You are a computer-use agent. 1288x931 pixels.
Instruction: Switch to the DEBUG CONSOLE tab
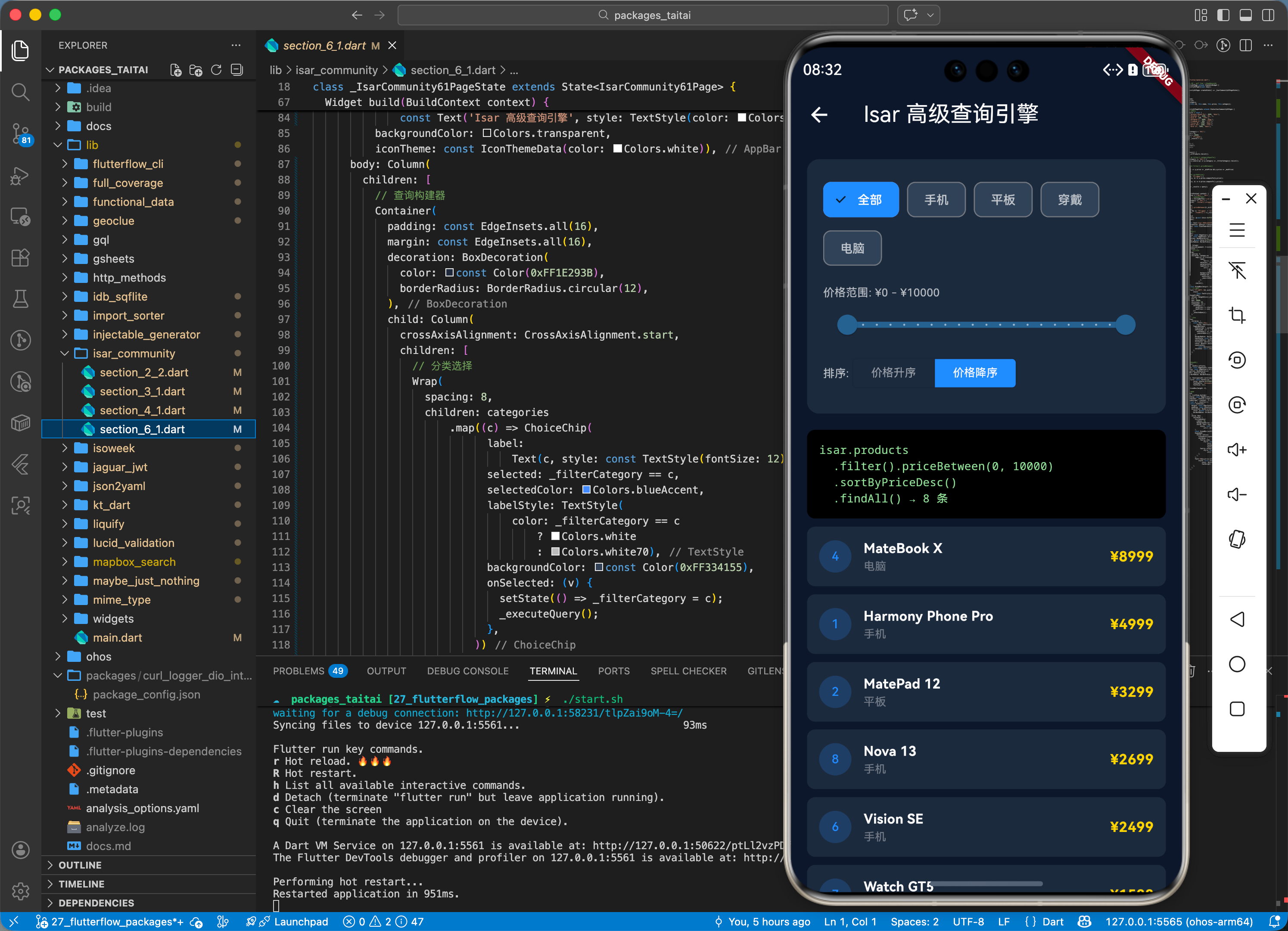pyautogui.click(x=467, y=670)
